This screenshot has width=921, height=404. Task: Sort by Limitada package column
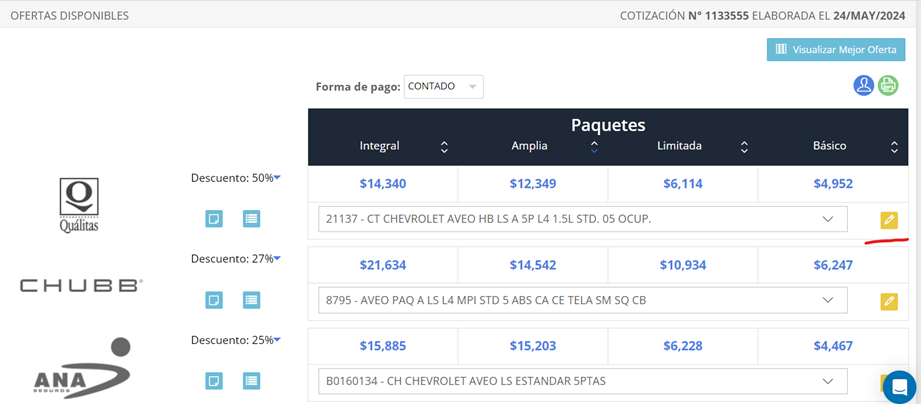(x=744, y=147)
